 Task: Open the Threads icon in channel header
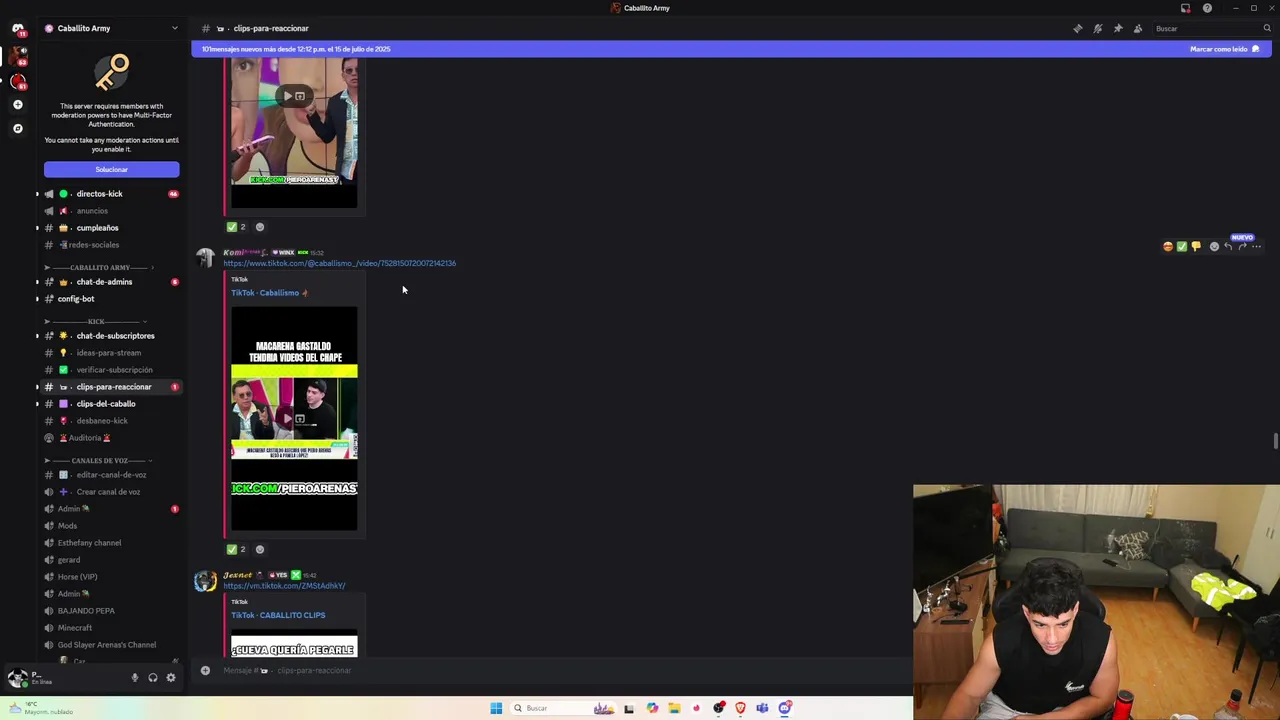[1078, 28]
